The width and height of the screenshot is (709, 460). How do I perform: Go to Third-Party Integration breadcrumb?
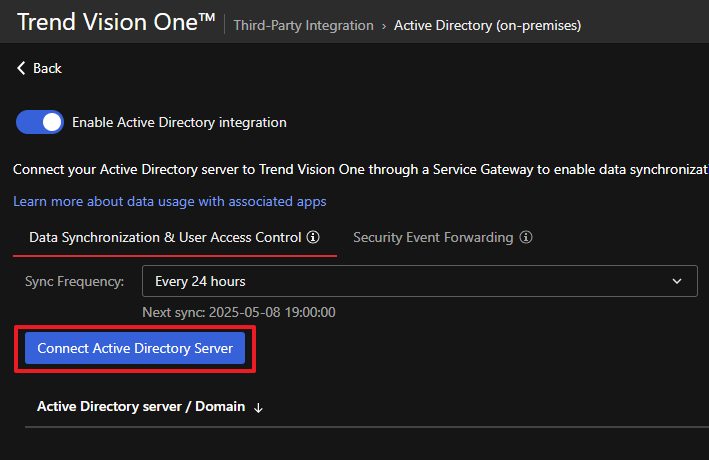303,25
